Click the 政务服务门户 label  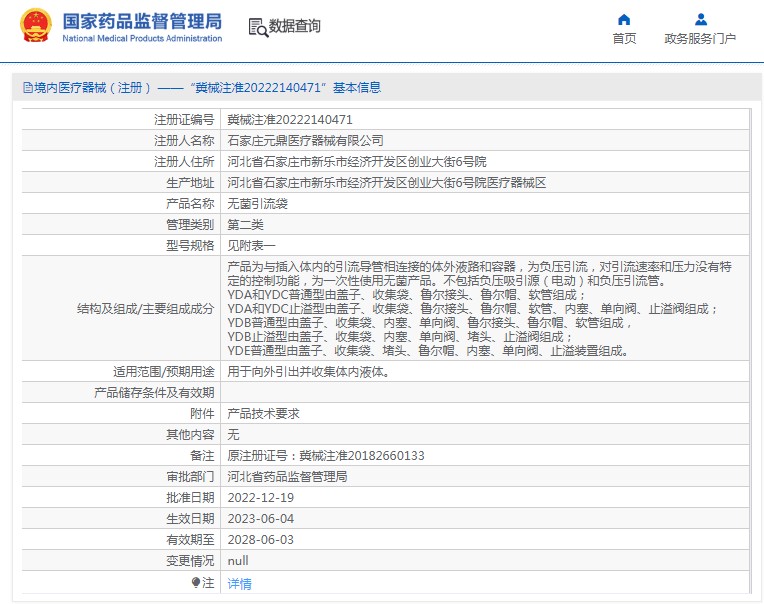click(x=700, y=38)
